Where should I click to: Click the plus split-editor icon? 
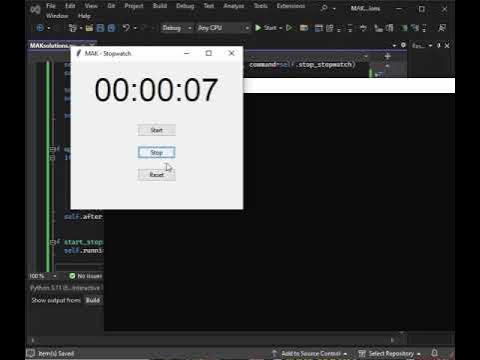[x=387, y=57]
